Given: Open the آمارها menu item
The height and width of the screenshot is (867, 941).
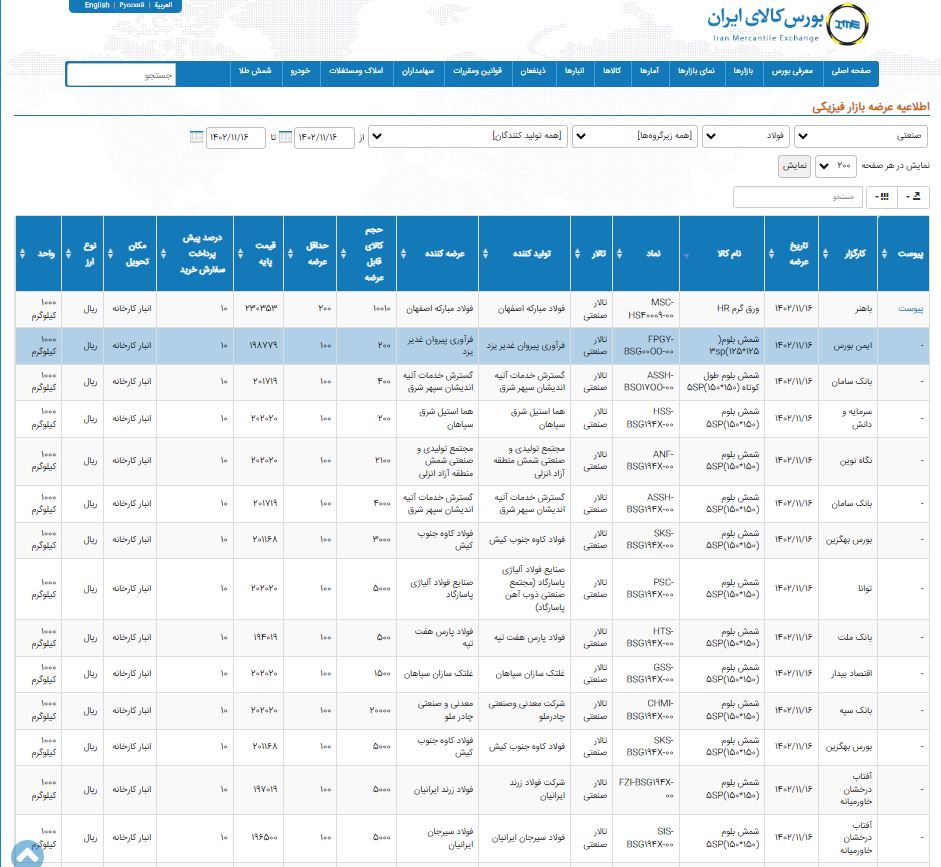Looking at the screenshot, I should pyautogui.click(x=649, y=71).
